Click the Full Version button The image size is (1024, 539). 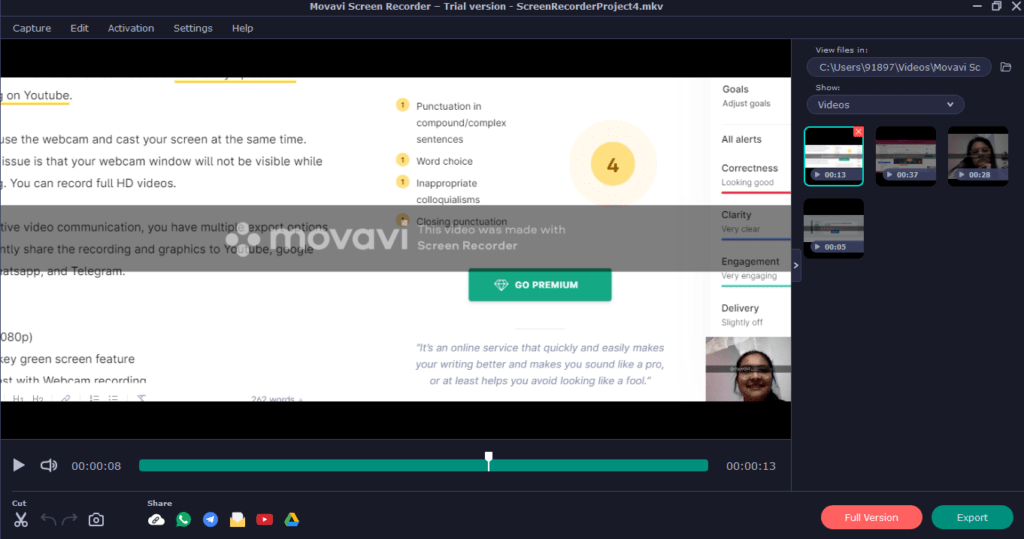[871, 517]
